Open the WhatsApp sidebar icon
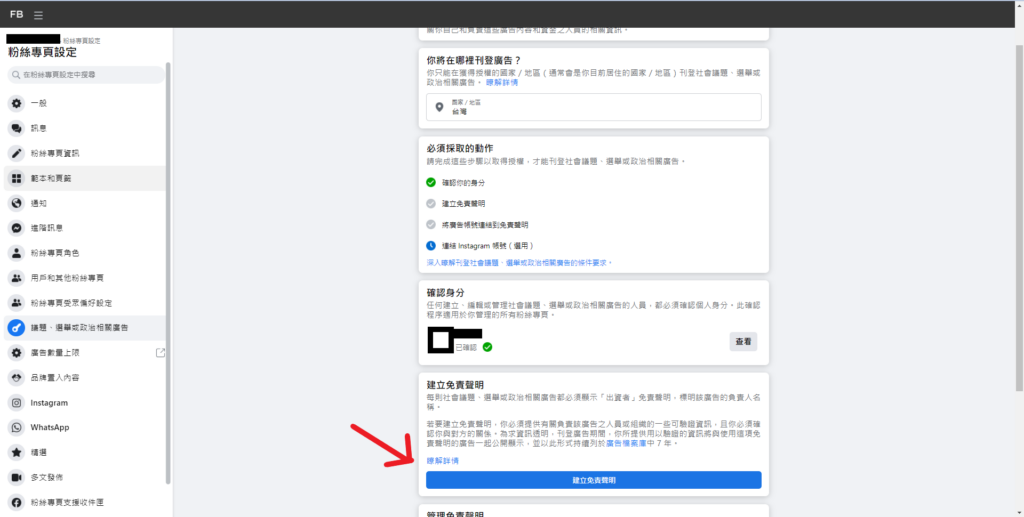1024x517 pixels. pyautogui.click(x=16, y=428)
